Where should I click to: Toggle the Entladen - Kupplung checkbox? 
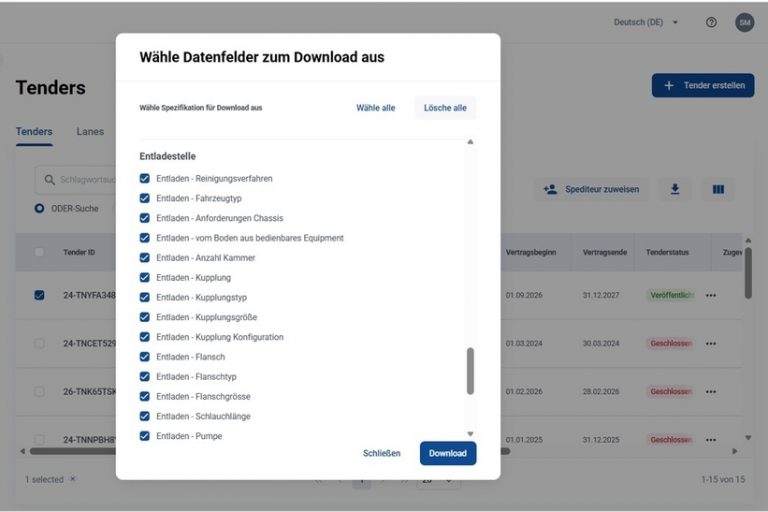[144, 277]
